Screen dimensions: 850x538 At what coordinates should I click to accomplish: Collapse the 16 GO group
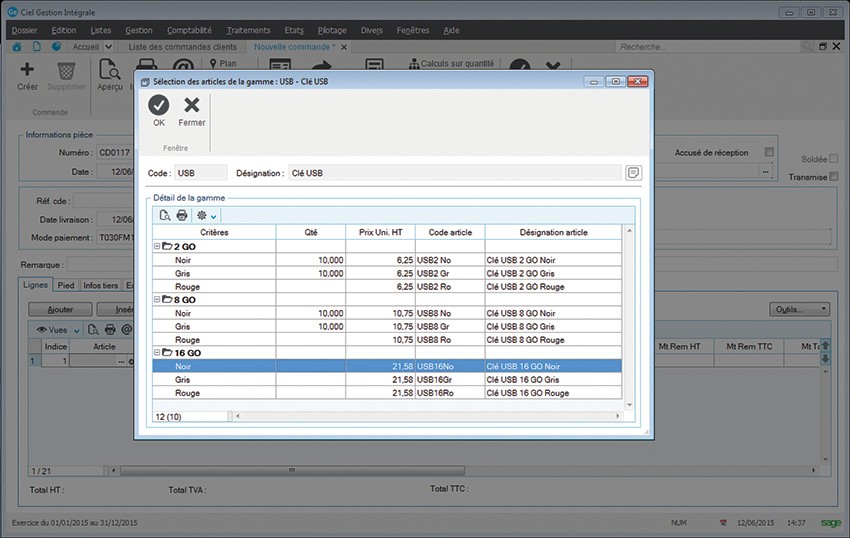coord(158,353)
